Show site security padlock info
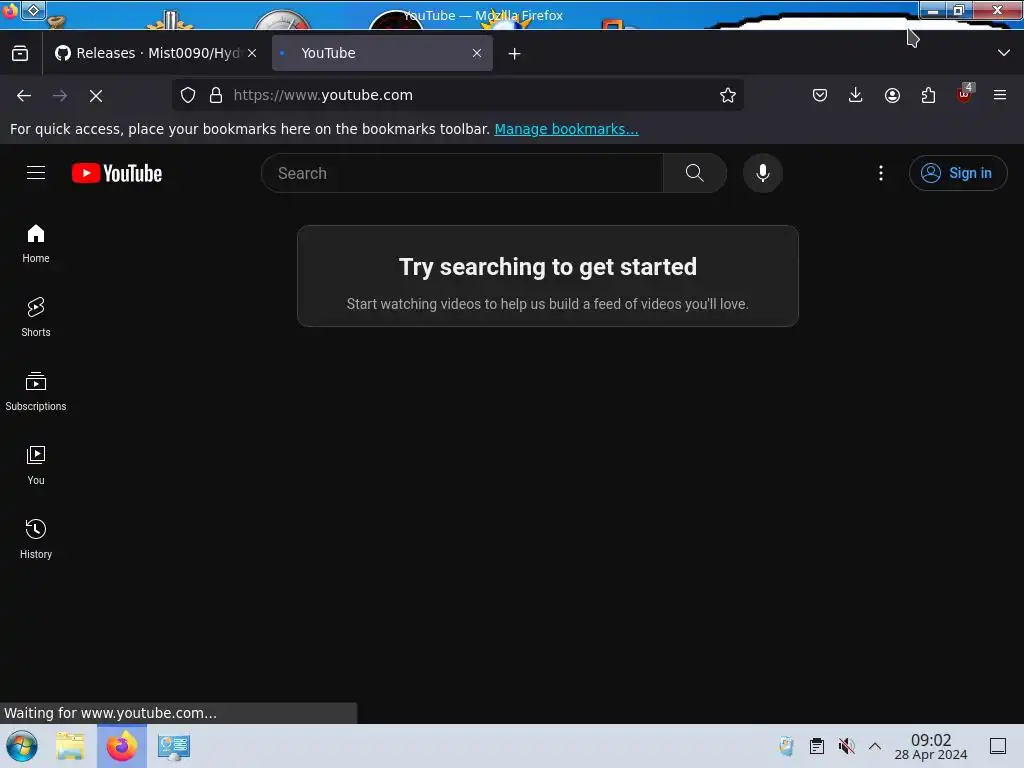1024x768 pixels. pos(216,95)
